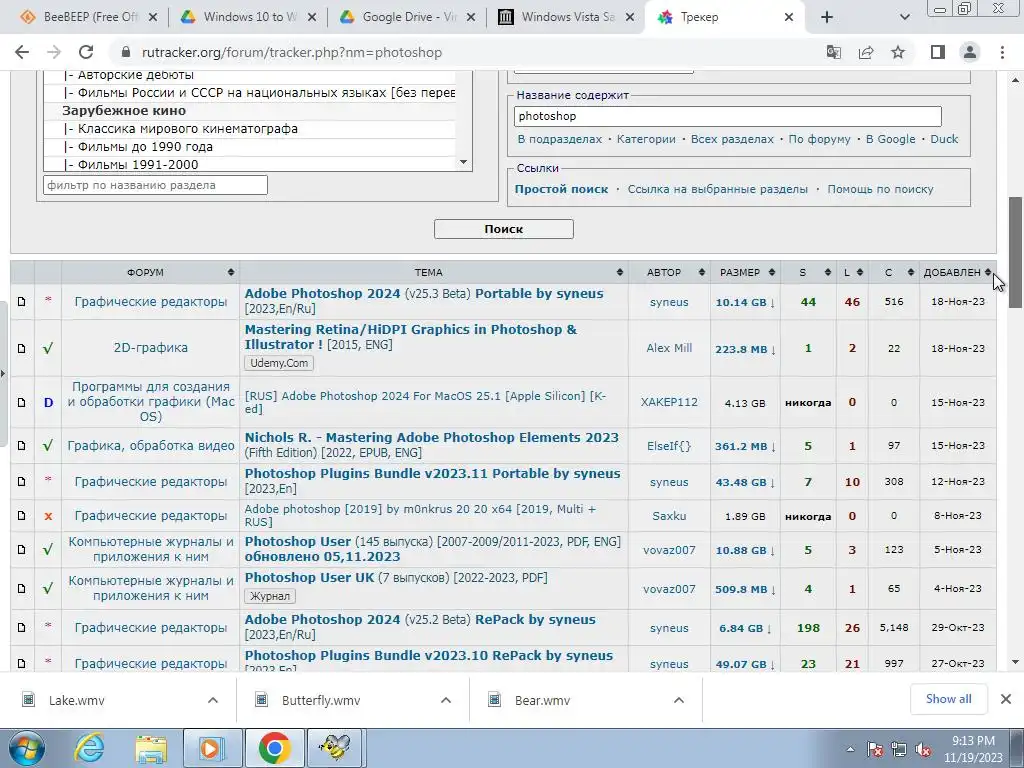Click the фильтр по названию раздела field
This screenshot has height=768, width=1024.
point(155,185)
